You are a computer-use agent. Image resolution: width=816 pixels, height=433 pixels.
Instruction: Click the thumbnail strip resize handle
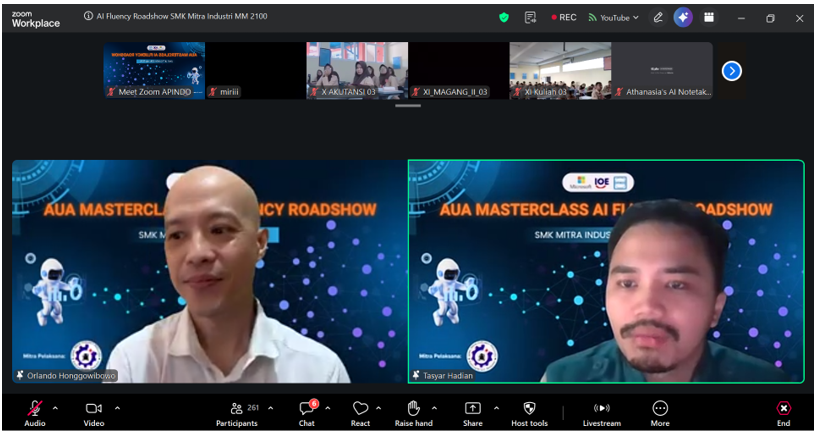tap(408, 106)
